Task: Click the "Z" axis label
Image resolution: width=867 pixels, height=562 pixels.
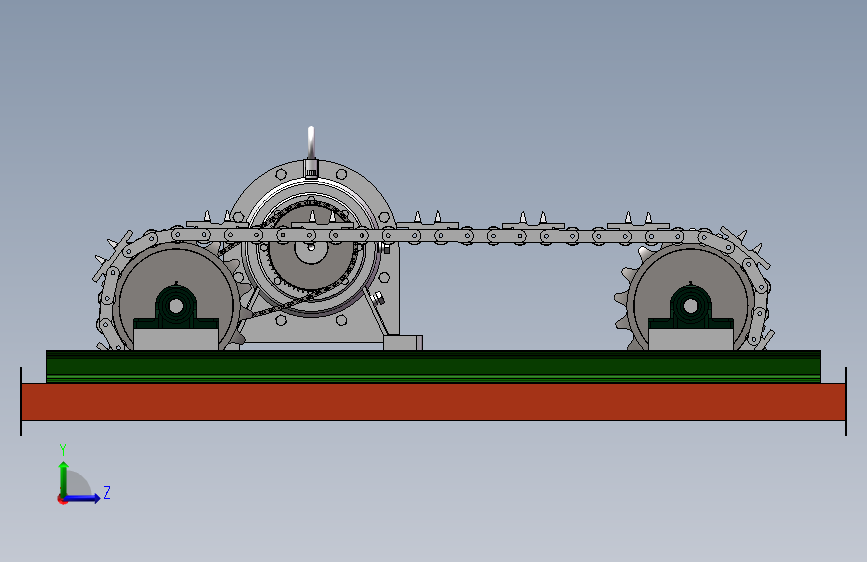Action: click(x=107, y=492)
